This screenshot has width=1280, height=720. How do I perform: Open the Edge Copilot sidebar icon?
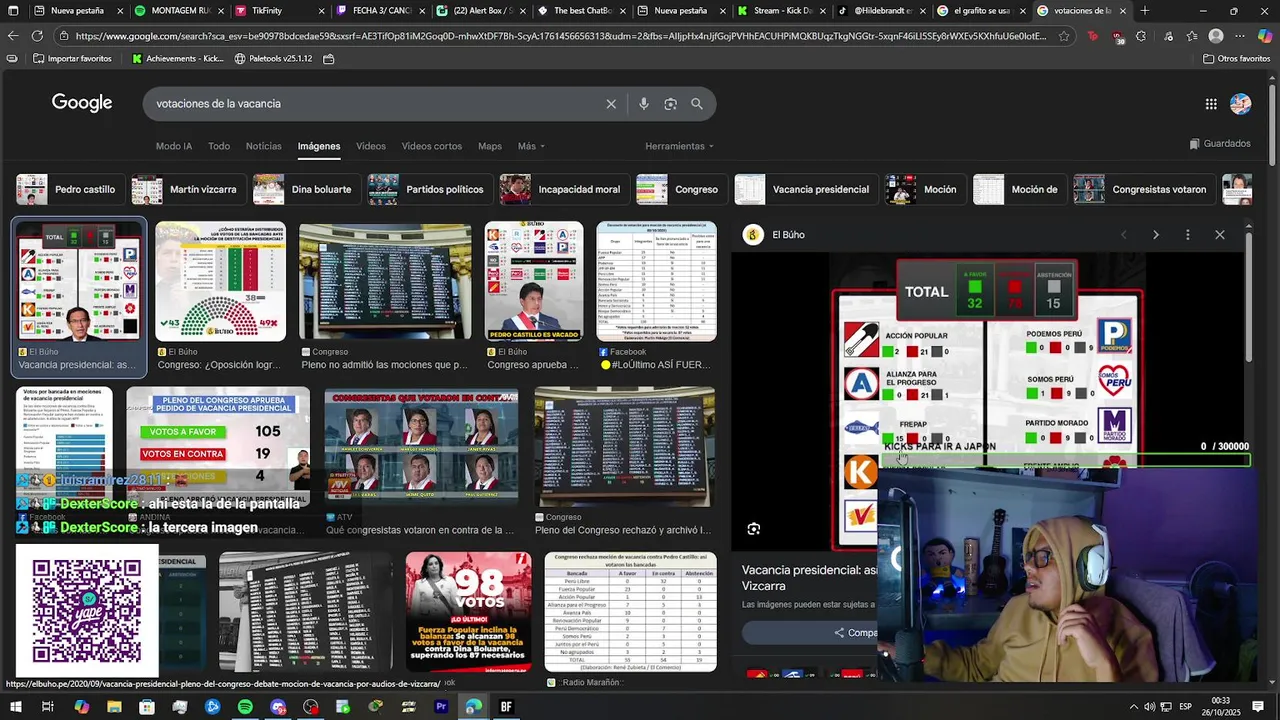click(1265, 36)
